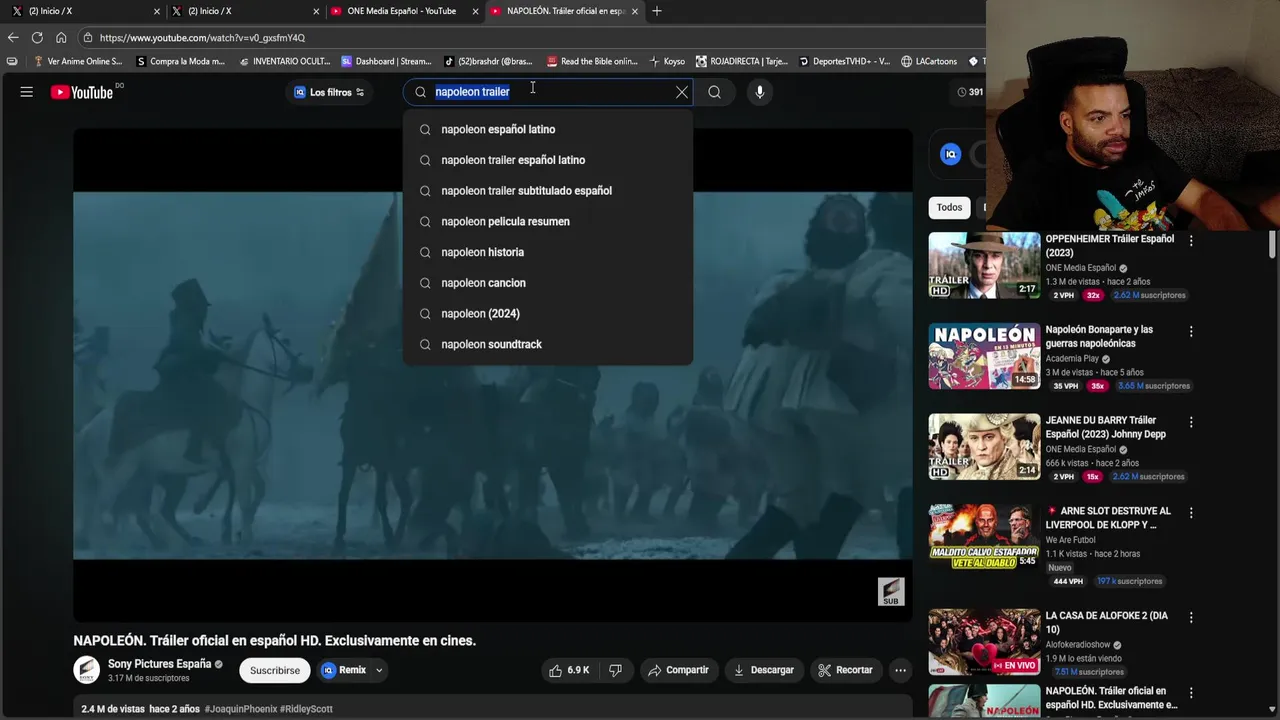Open the INVENTARIO OCULT bookmark
The width and height of the screenshot is (1280, 720).
(284, 61)
